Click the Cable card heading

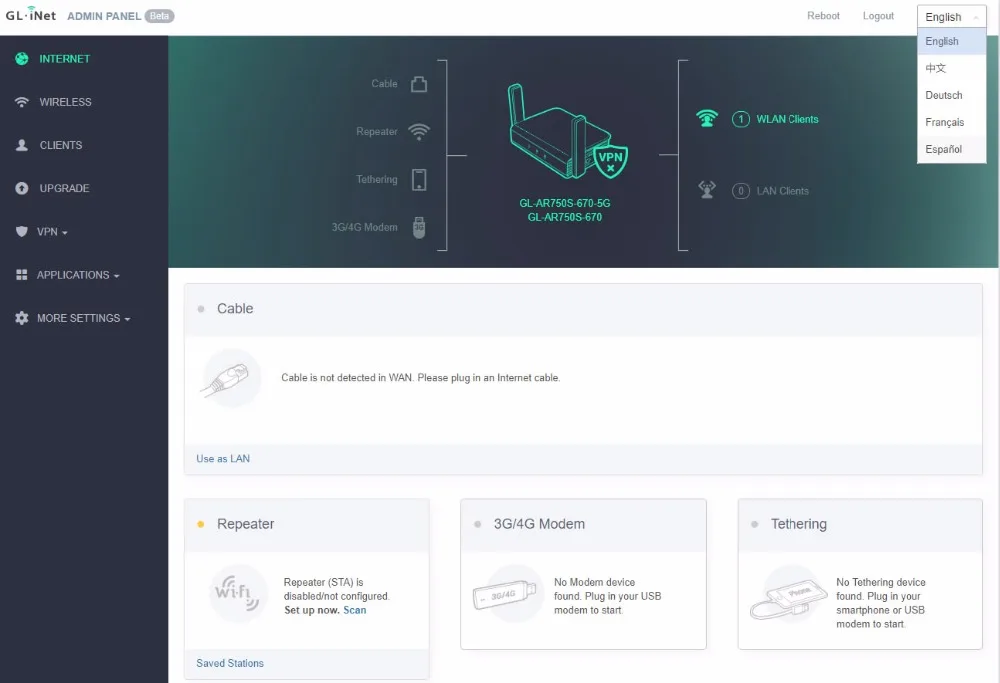(x=235, y=309)
